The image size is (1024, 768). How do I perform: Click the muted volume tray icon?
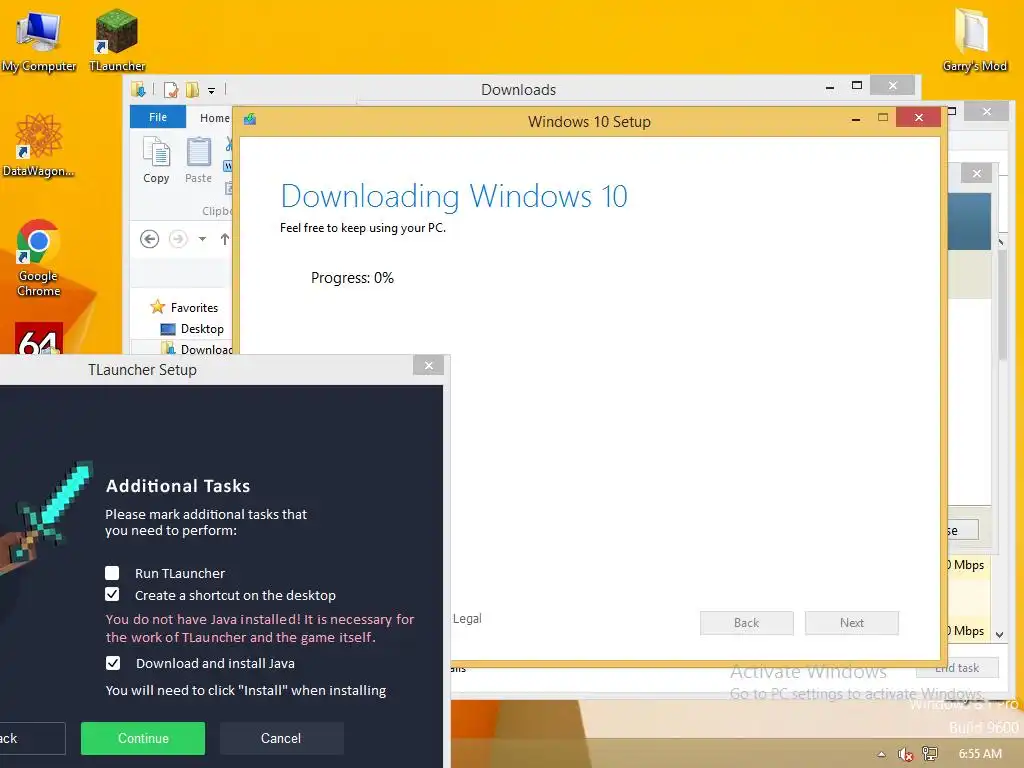coord(905,754)
